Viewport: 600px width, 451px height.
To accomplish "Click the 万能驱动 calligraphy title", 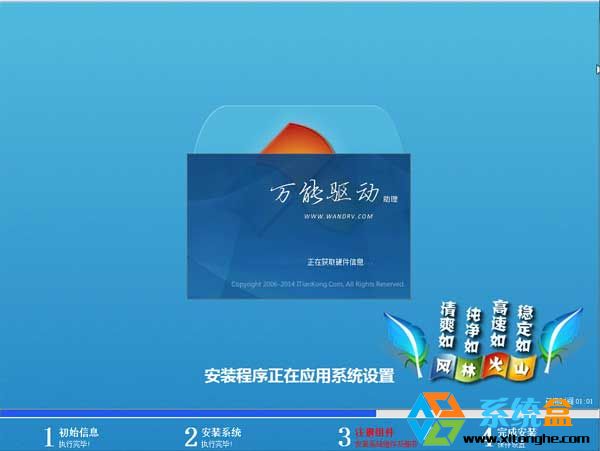I will (324, 192).
